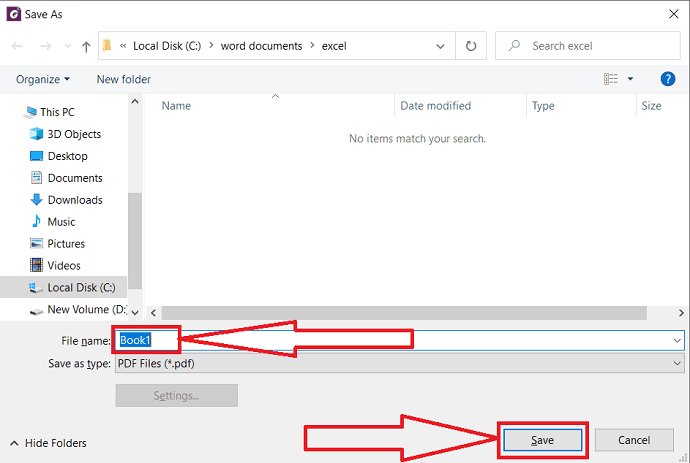Open recent locations dropdown arrow

point(67,46)
